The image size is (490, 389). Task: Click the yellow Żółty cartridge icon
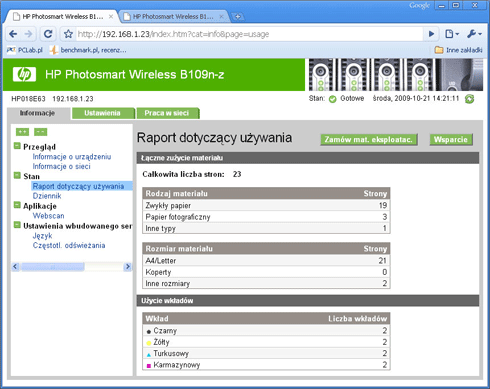click(x=149, y=343)
